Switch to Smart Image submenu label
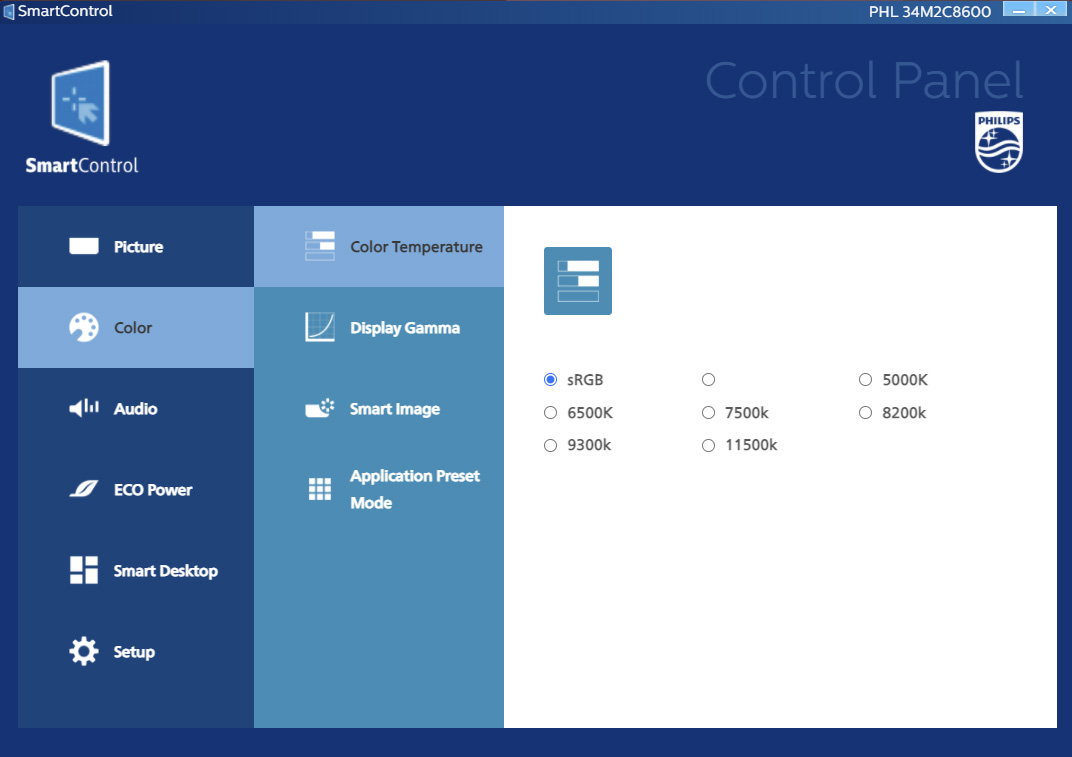The image size is (1072, 757). click(394, 409)
